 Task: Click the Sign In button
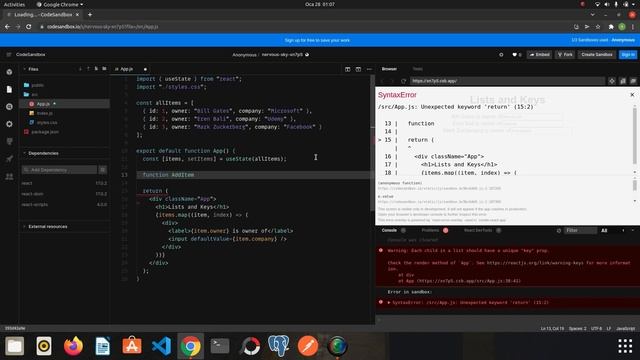628,54
